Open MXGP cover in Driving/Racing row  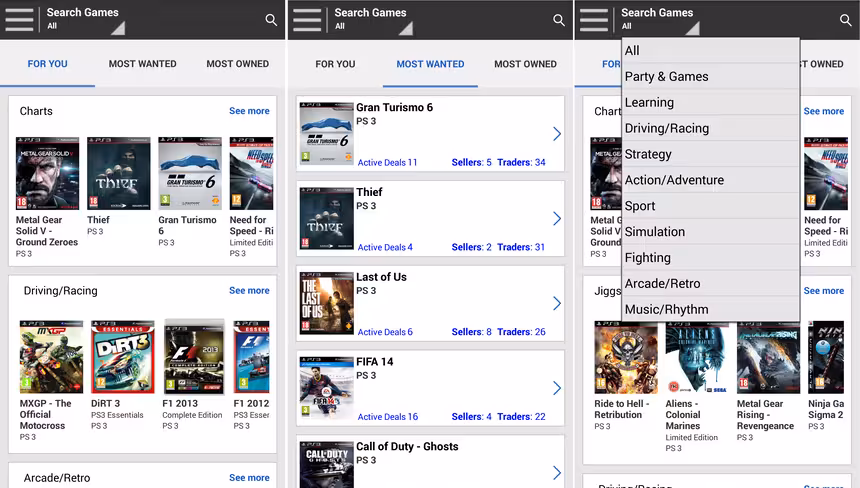51,357
